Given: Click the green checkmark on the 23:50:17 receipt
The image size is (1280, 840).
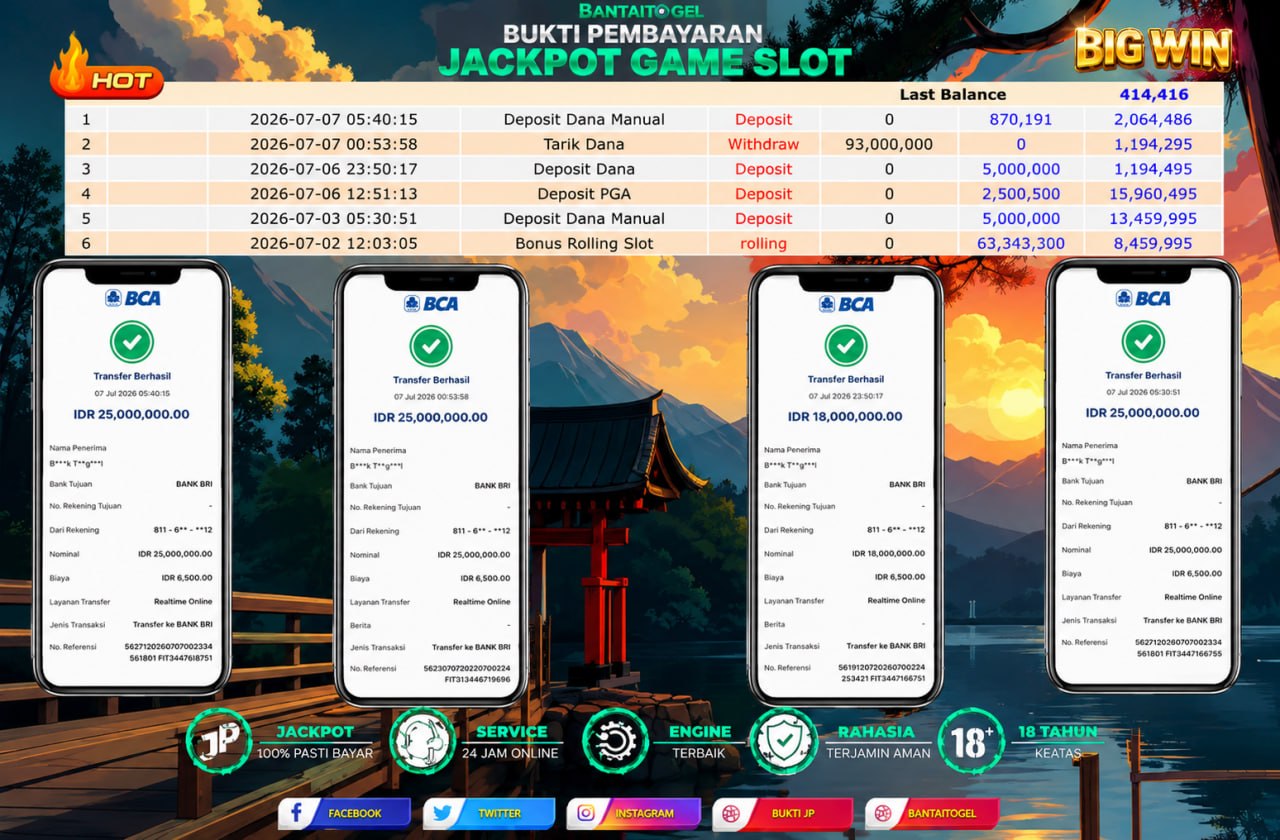Looking at the screenshot, I should point(846,346).
